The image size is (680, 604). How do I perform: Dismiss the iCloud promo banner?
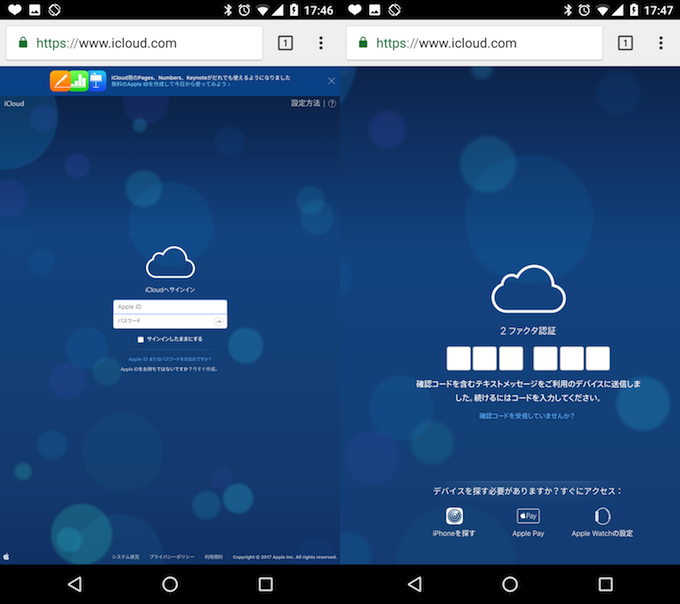pyautogui.click(x=331, y=80)
